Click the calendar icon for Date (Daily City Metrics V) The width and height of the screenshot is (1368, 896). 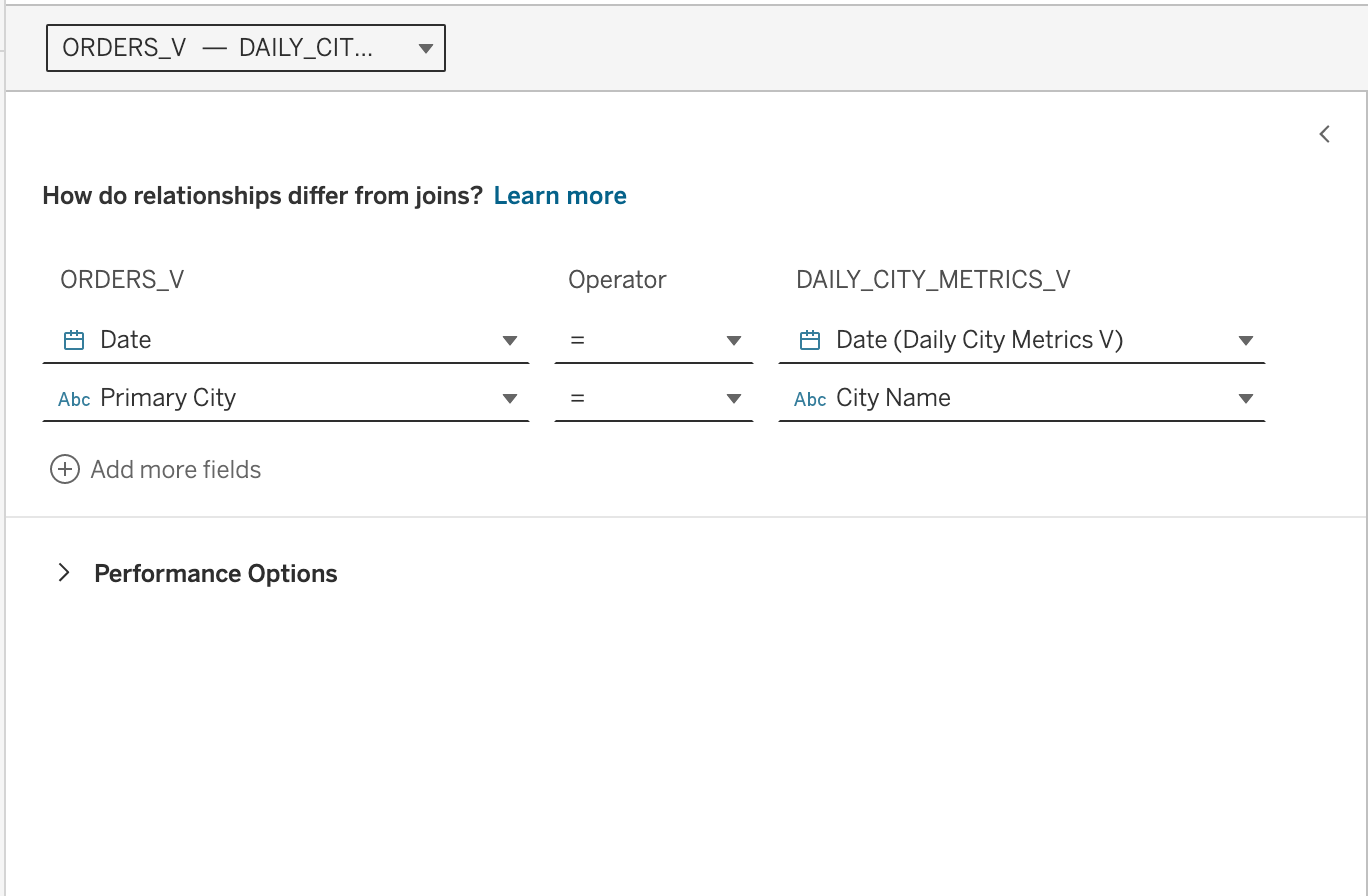pos(810,340)
